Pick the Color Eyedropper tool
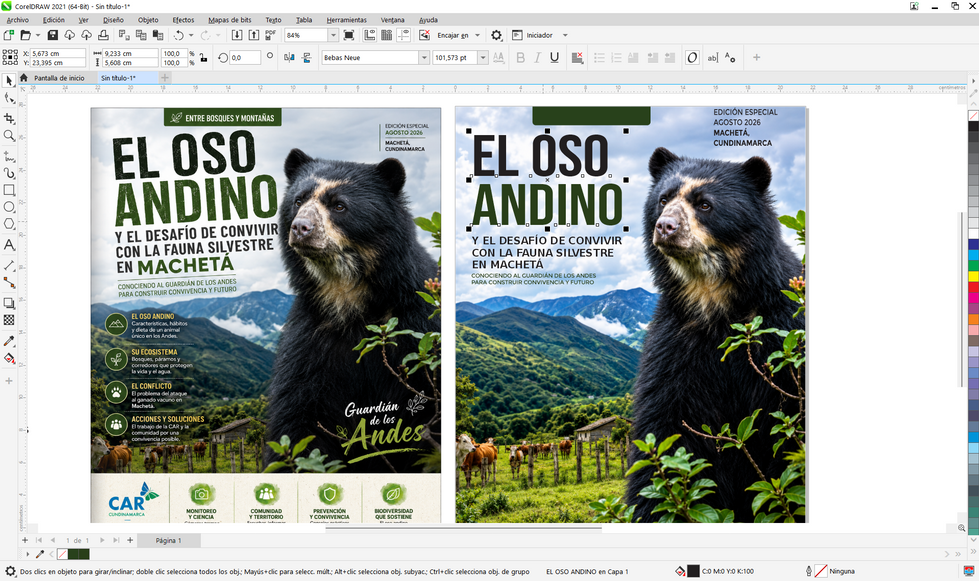 (x=9, y=341)
